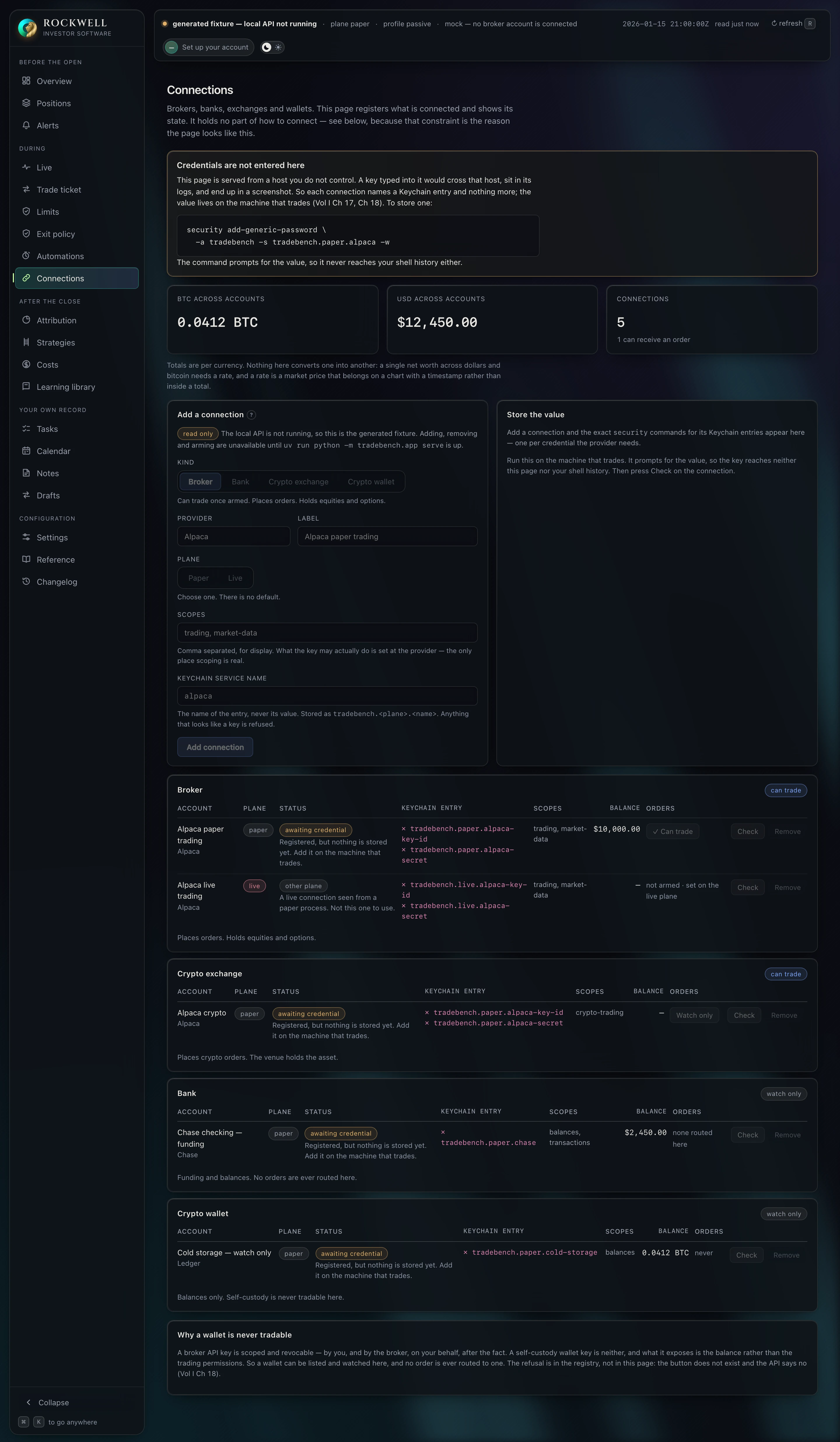Click the Scopes input field
The image size is (840, 1442).
pos(327,633)
